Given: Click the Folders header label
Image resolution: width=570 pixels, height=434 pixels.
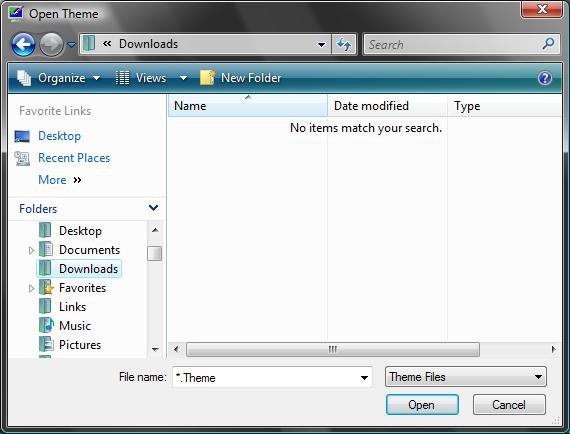Looking at the screenshot, I should (x=38, y=209).
